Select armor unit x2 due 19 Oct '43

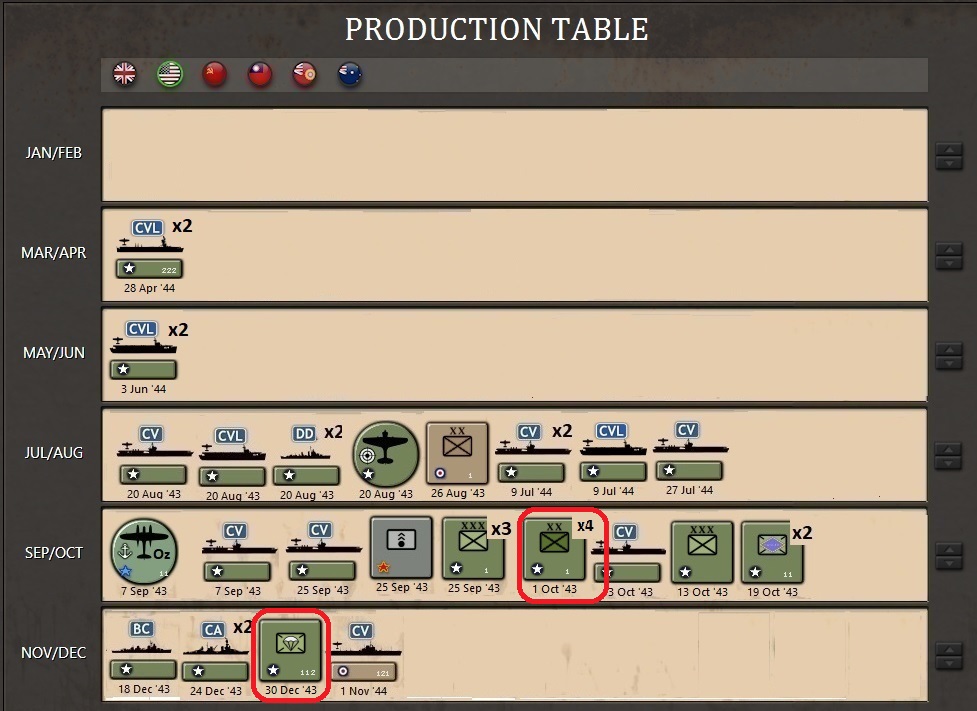tap(772, 553)
